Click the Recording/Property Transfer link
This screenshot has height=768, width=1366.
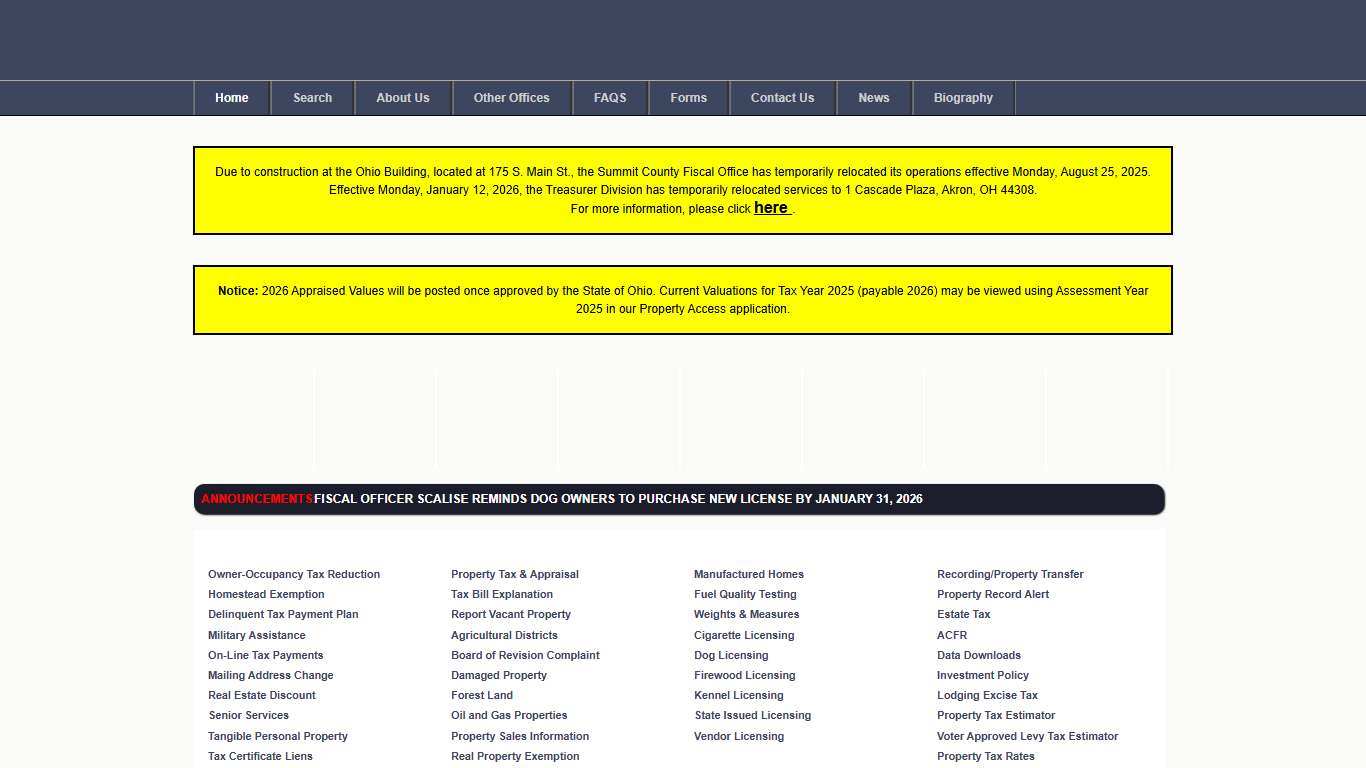[x=1010, y=574]
